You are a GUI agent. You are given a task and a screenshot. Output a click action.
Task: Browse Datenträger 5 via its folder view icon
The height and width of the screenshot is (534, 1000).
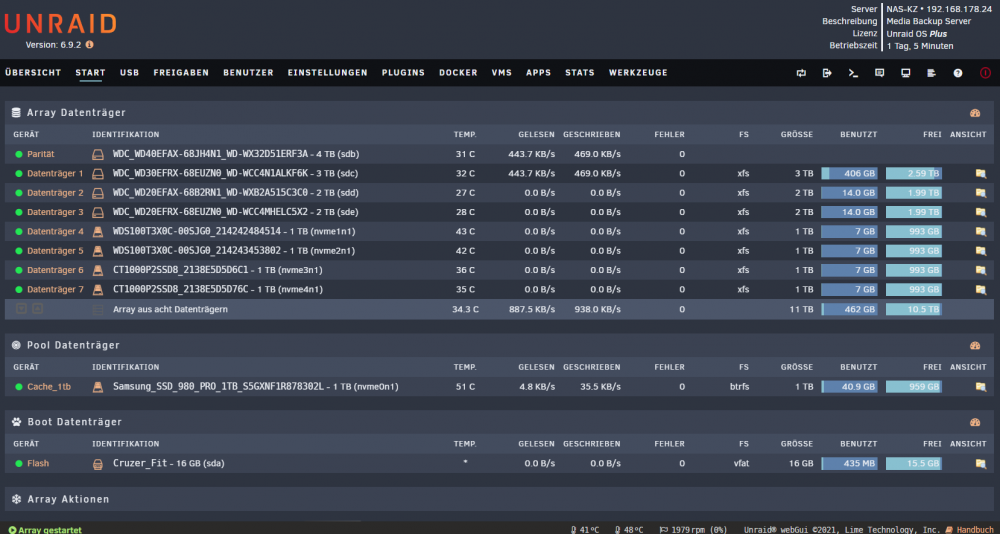click(981, 251)
